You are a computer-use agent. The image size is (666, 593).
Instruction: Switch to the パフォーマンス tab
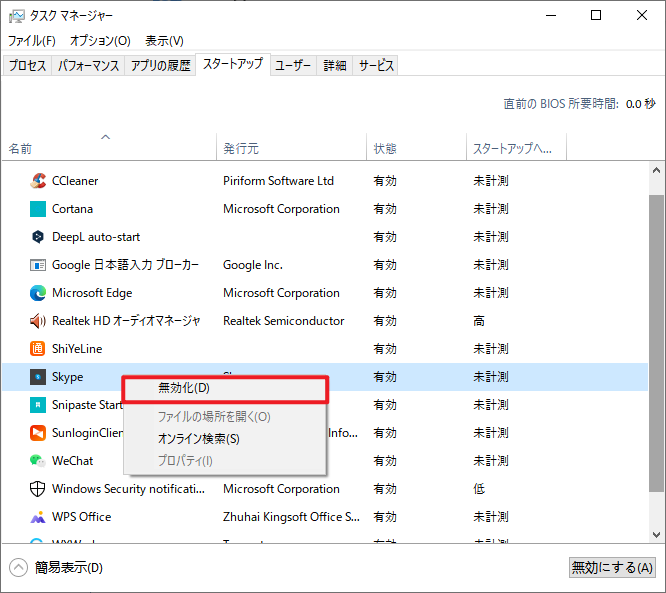click(88, 65)
